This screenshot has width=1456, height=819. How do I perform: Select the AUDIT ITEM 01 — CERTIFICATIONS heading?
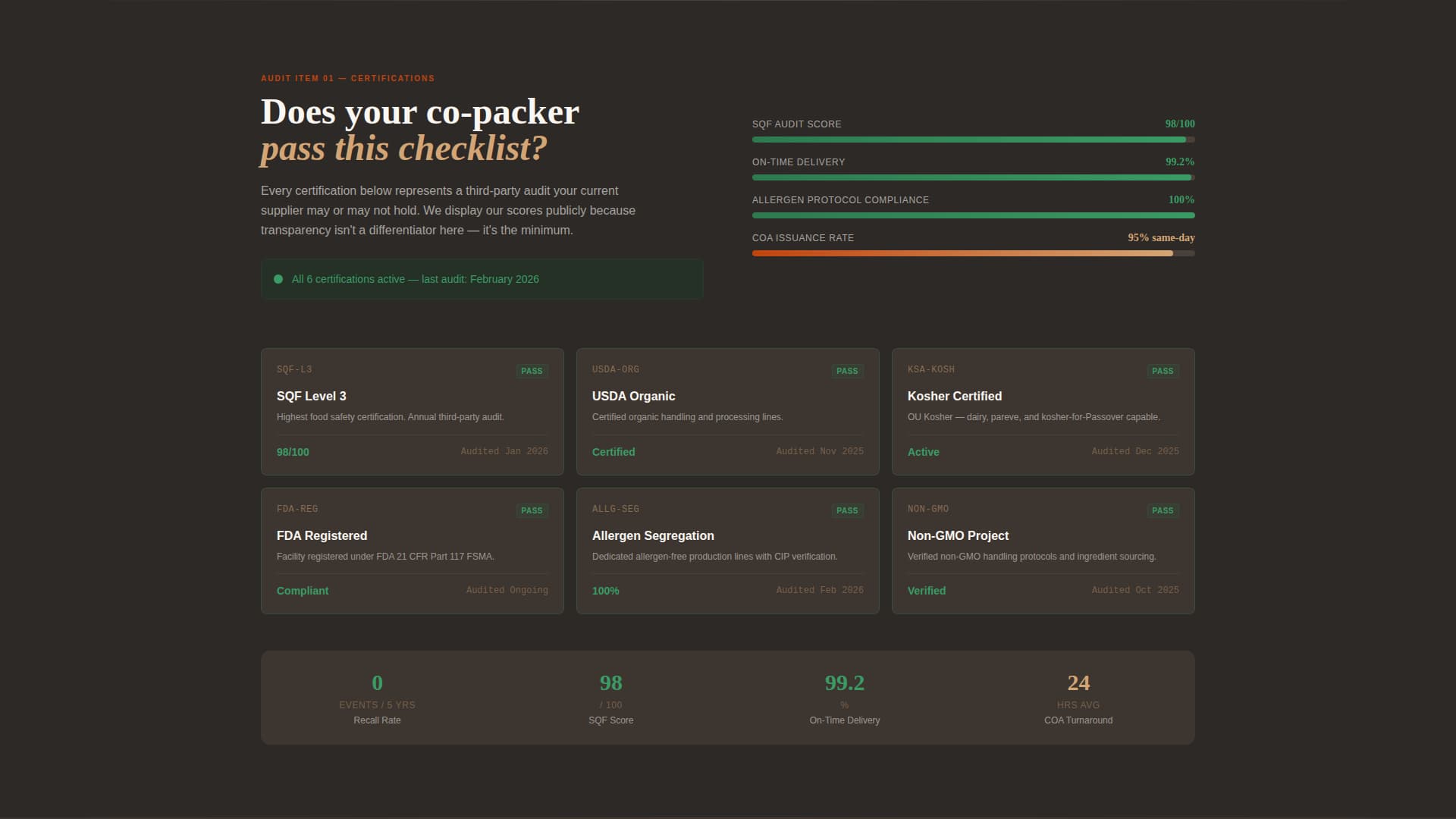(347, 78)
